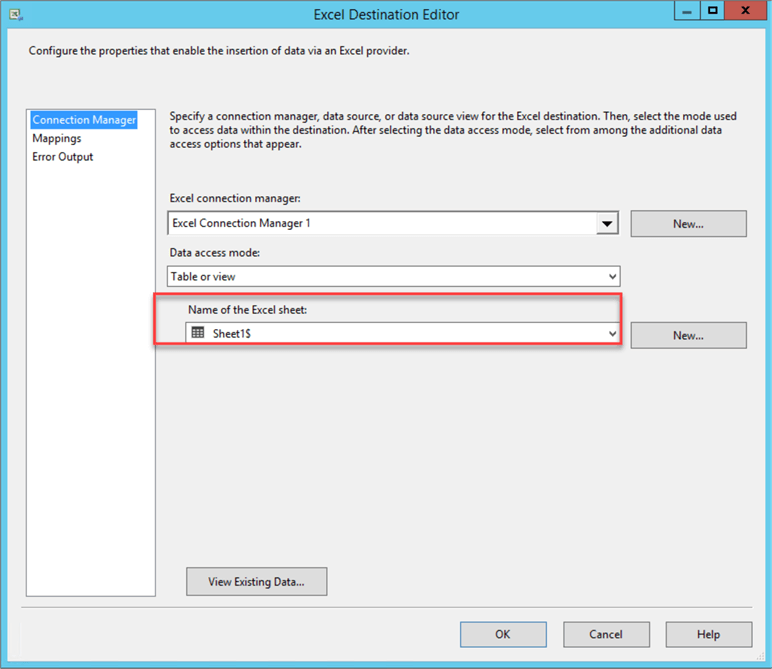Open the Mappings page
772x669 pixels.
point(57,139)
